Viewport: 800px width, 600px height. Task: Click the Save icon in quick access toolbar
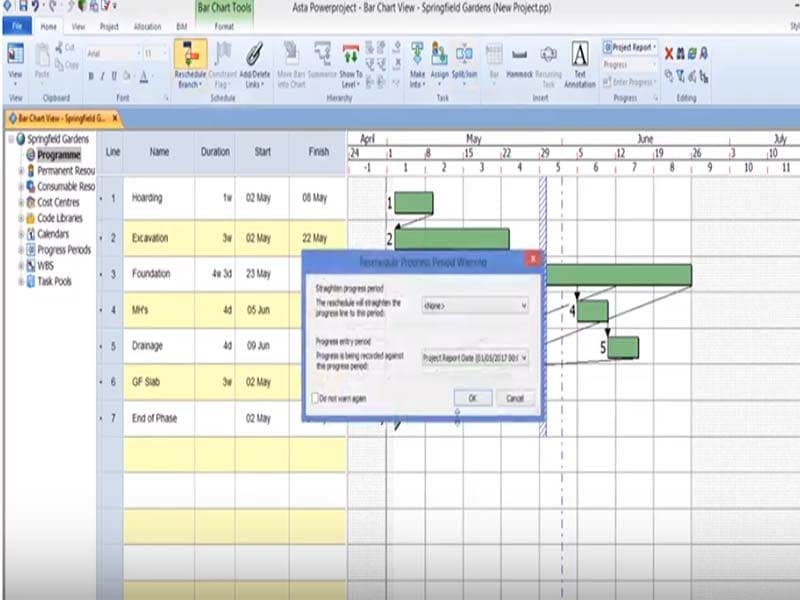22,6
